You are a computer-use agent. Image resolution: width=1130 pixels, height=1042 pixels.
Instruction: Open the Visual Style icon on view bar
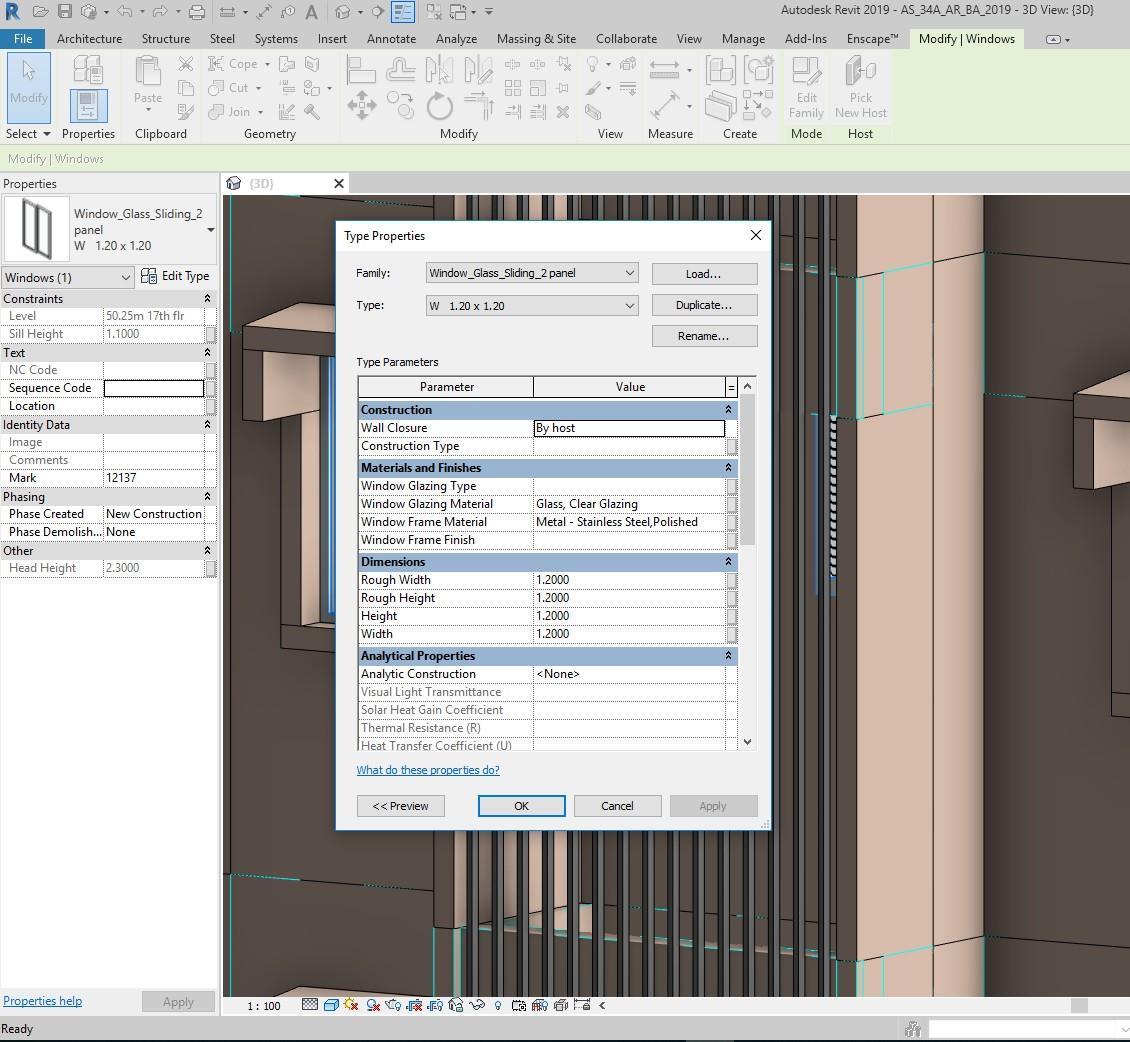331,1005
